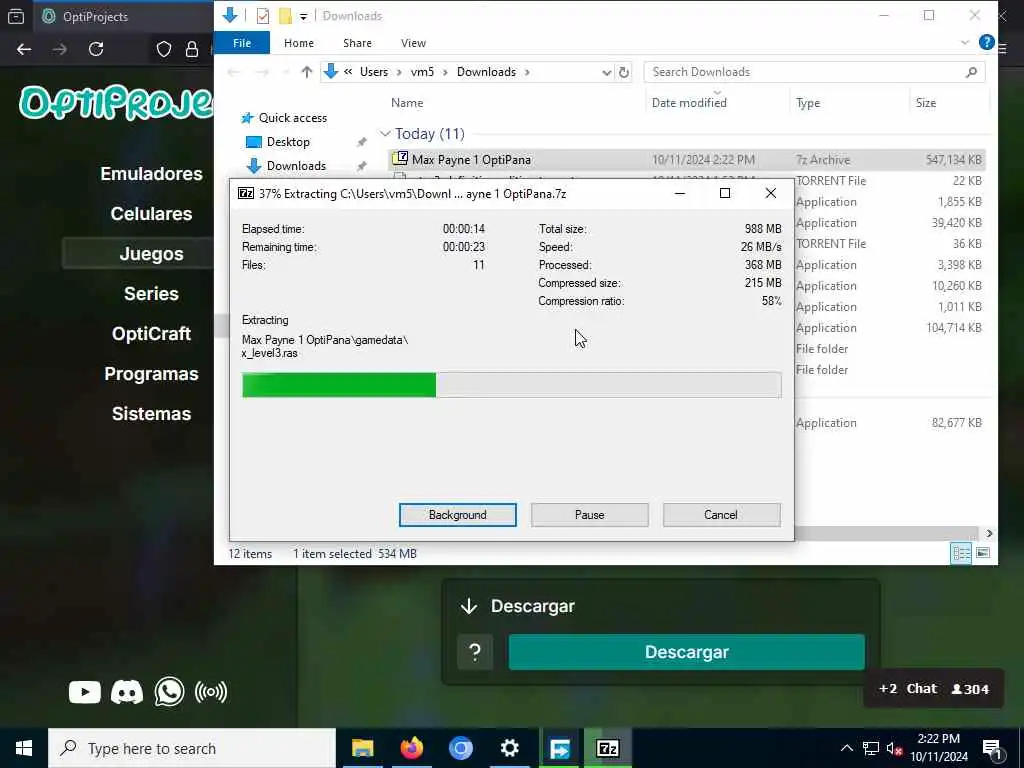Select vm5 in the address path
The width and height of the screenshot is (1024, 768).
click(x=422, y=72)
